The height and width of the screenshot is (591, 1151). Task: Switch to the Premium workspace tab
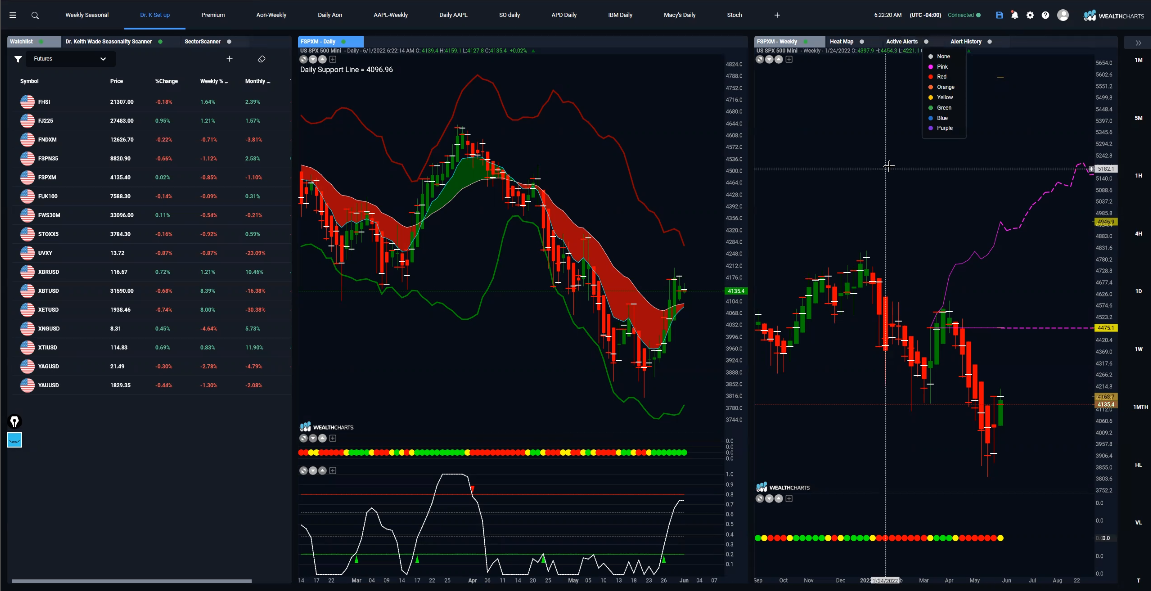click(213, 15)
